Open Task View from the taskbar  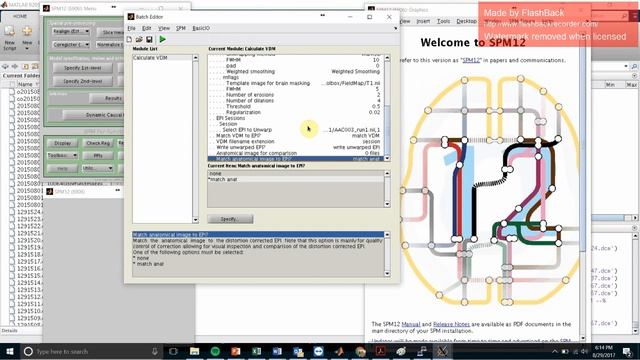[x=173, y=351]
